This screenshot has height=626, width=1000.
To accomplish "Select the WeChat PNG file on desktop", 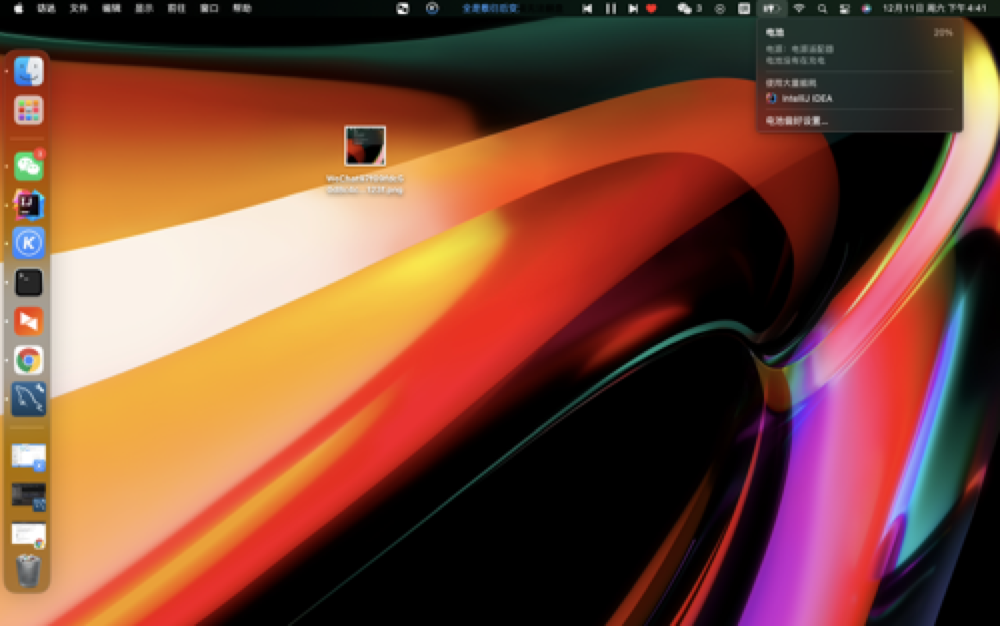I will [x=365, y=146].
